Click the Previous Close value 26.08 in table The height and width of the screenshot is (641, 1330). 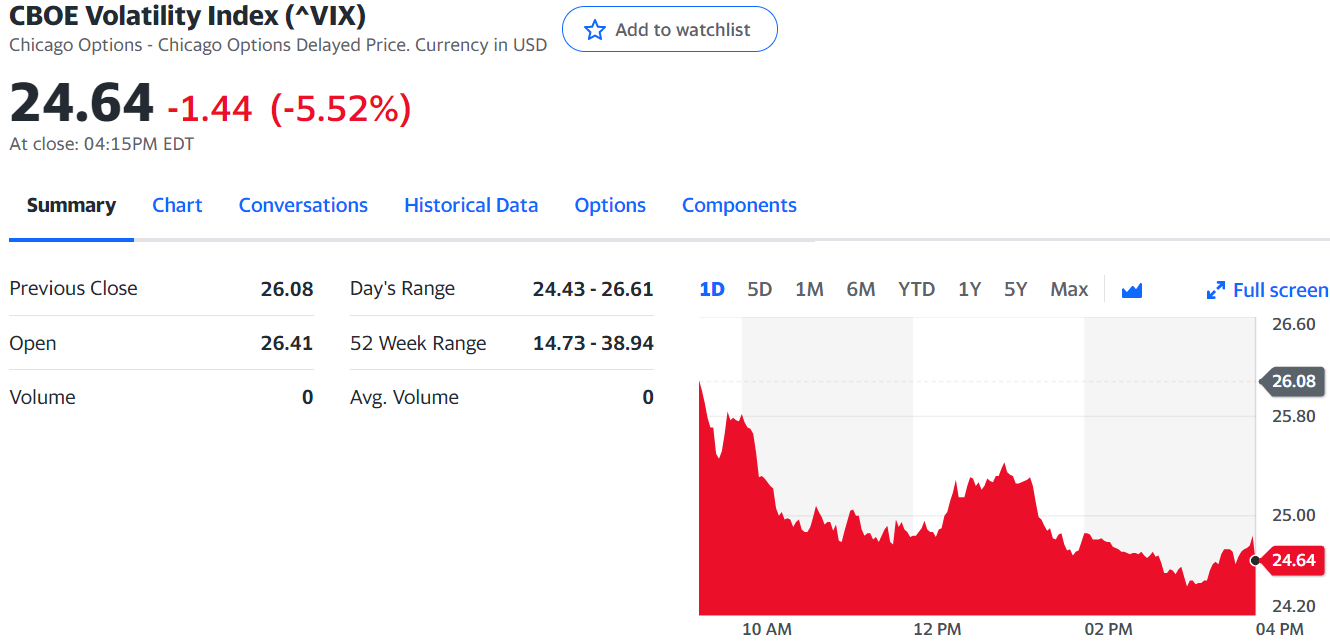coord(287,289)
